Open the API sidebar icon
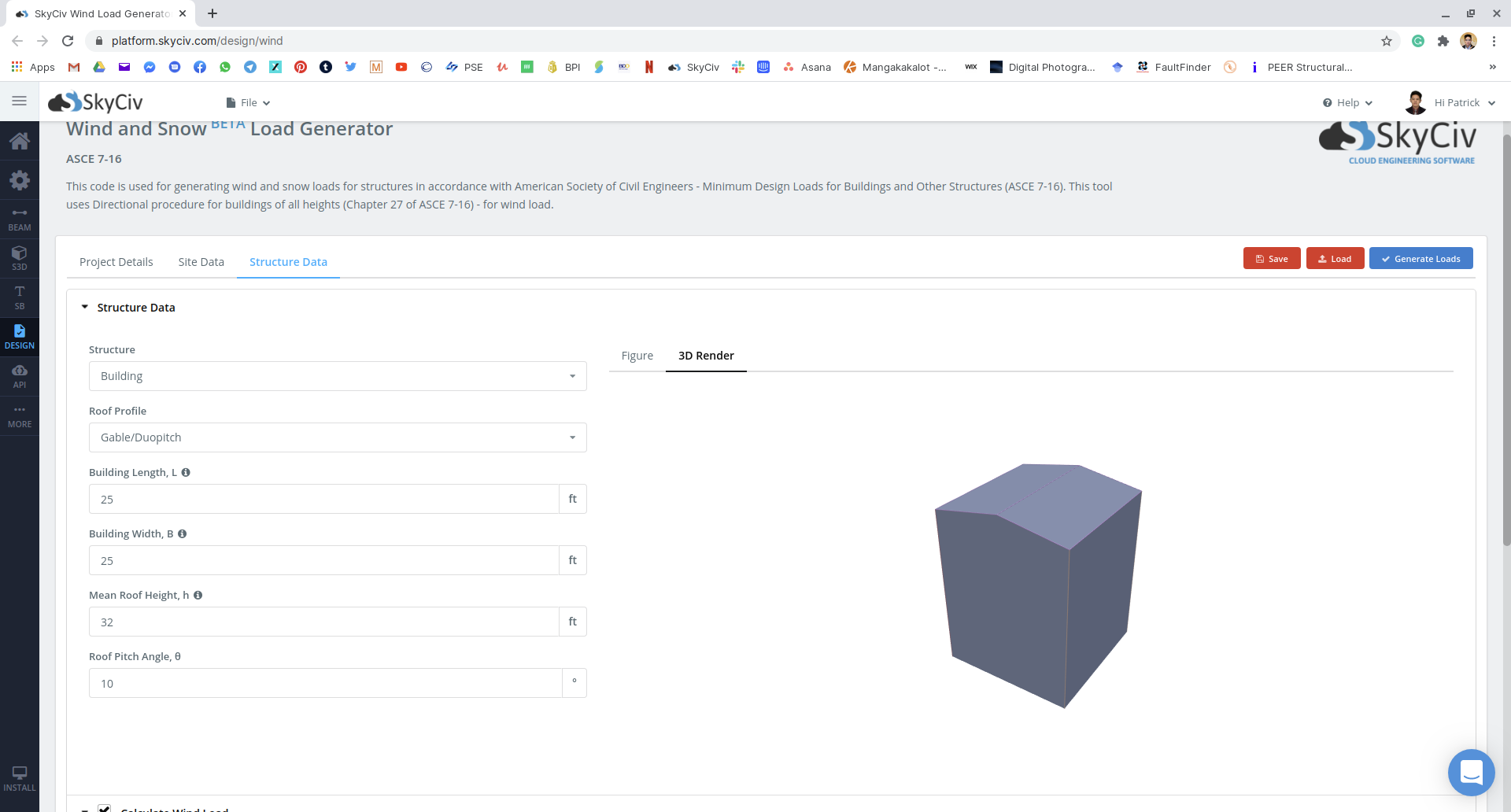This screenshot has height=812, width=1511. tap(20, 375)
